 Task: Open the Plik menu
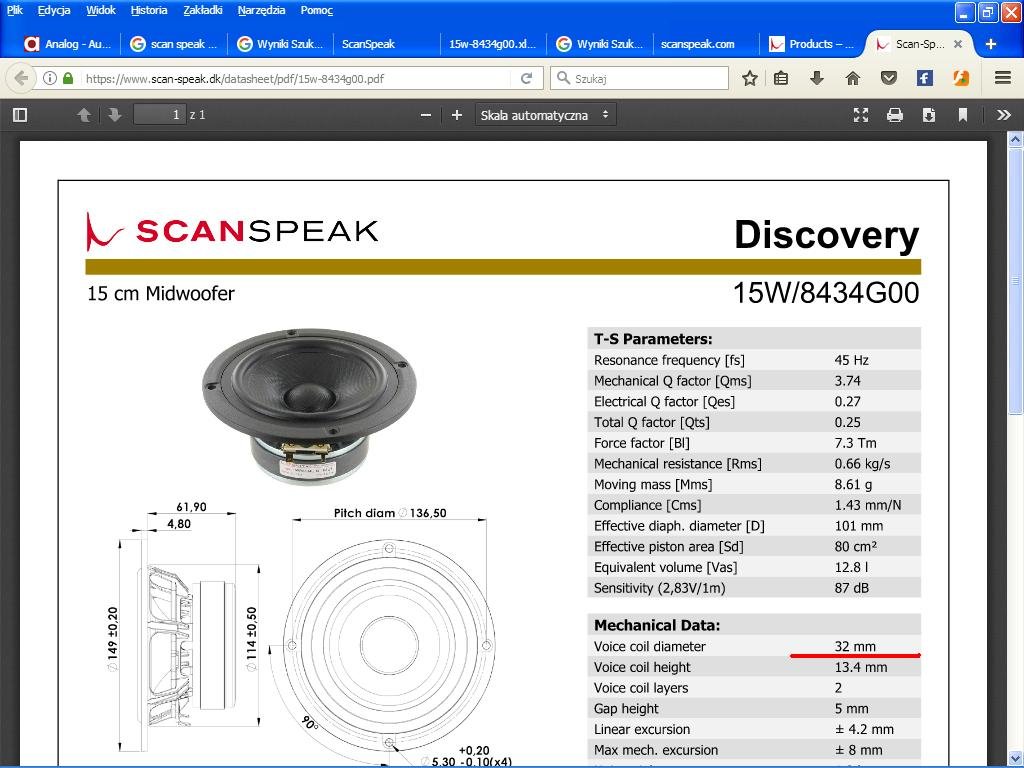click(14, 10)
